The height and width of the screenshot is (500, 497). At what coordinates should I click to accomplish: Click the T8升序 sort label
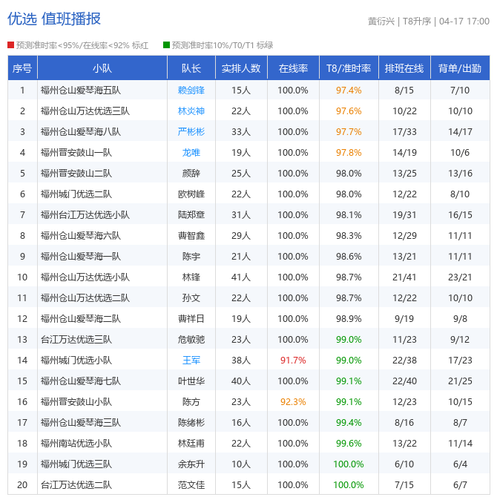(417, 21)
